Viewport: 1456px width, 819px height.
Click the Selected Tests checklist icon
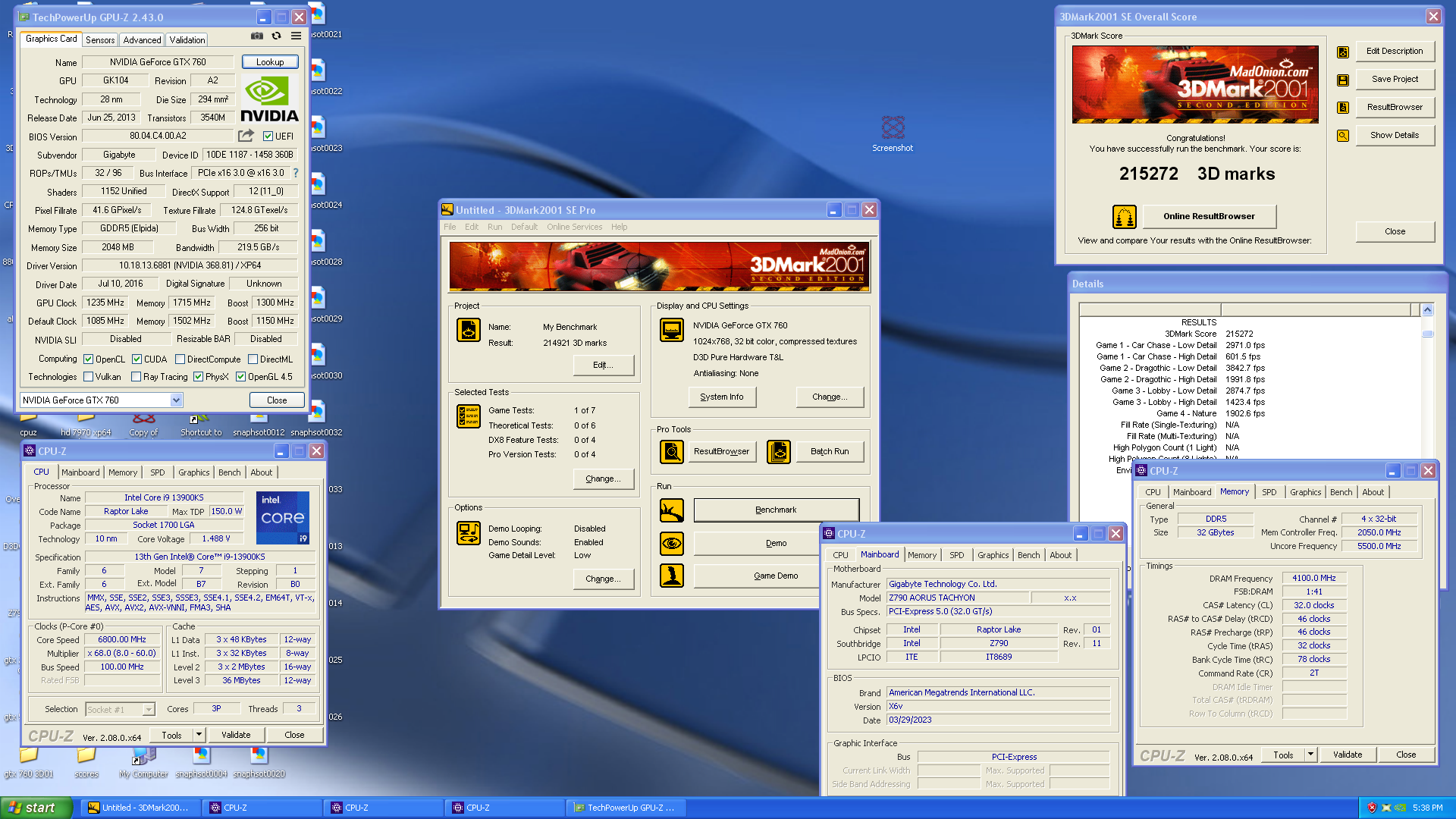coord(469,416)
